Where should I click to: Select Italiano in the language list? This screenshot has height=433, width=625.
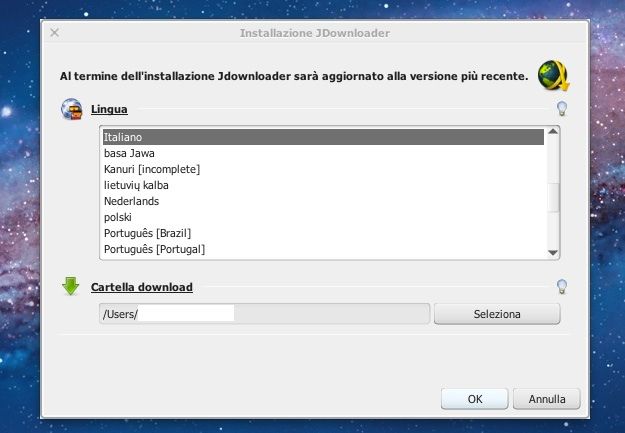click(323, 137)
